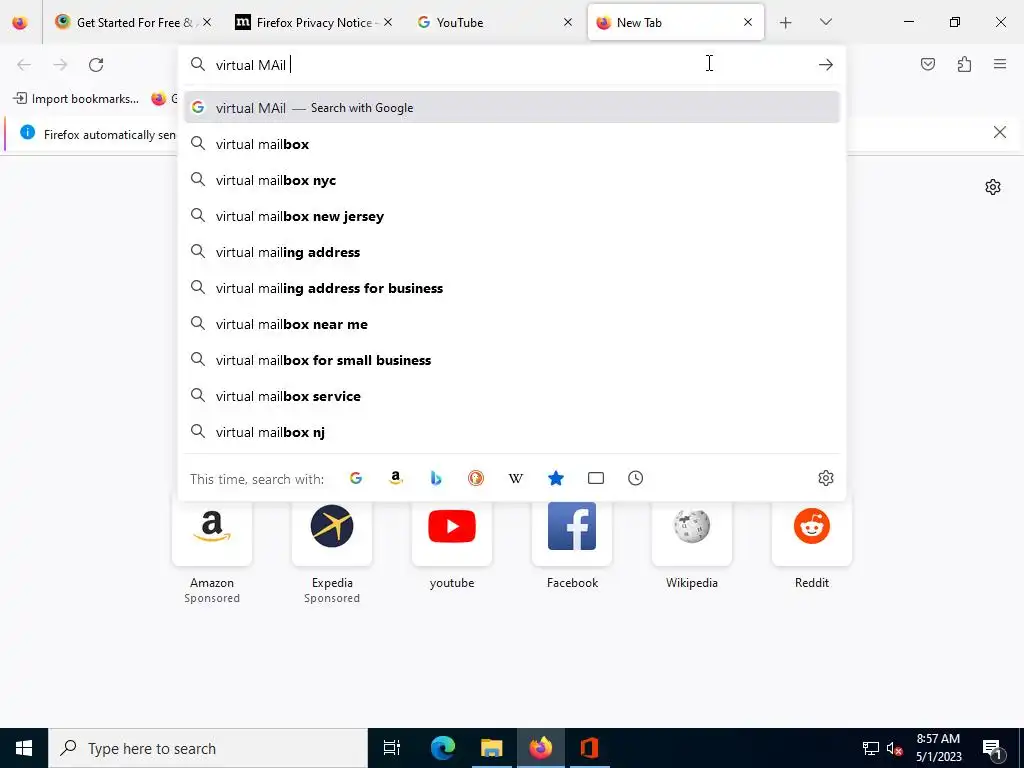Open search settings gear in dropdown
Screen dimensions: 1024x768
(825, 478)
